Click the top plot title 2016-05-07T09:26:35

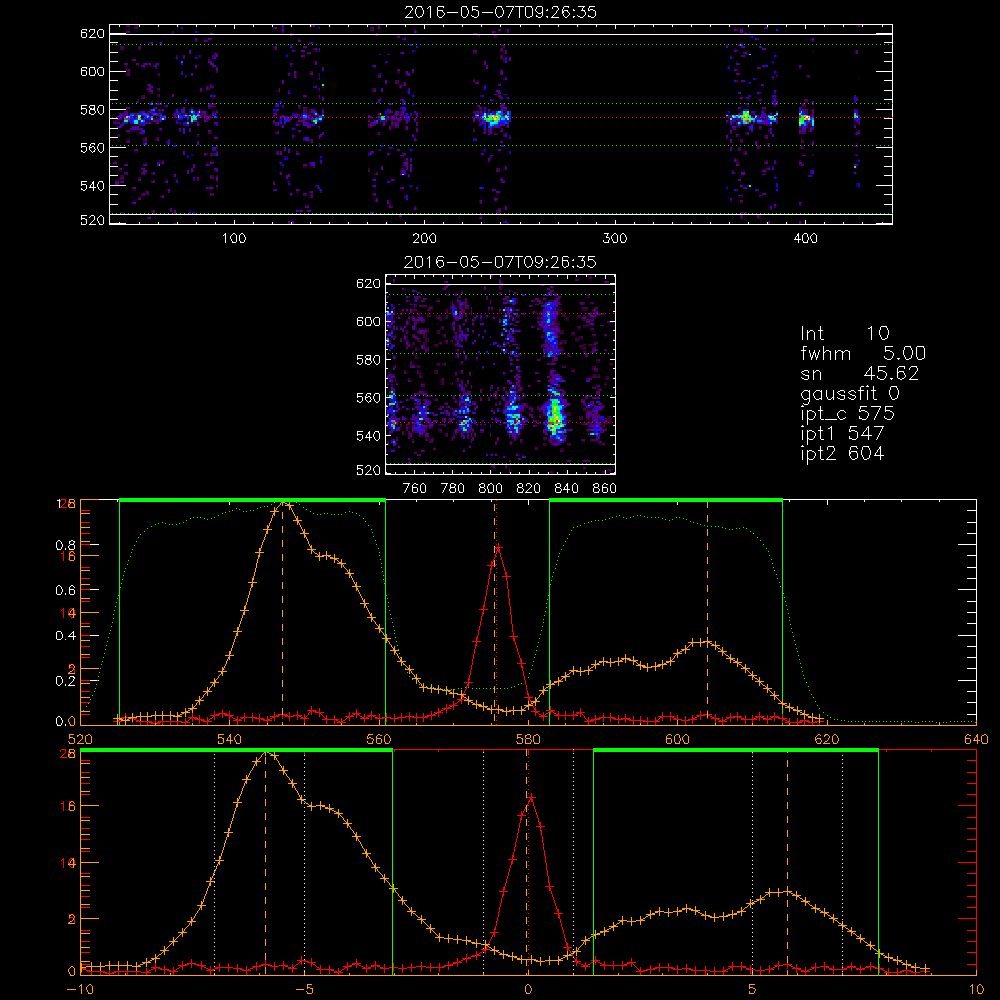500,12
